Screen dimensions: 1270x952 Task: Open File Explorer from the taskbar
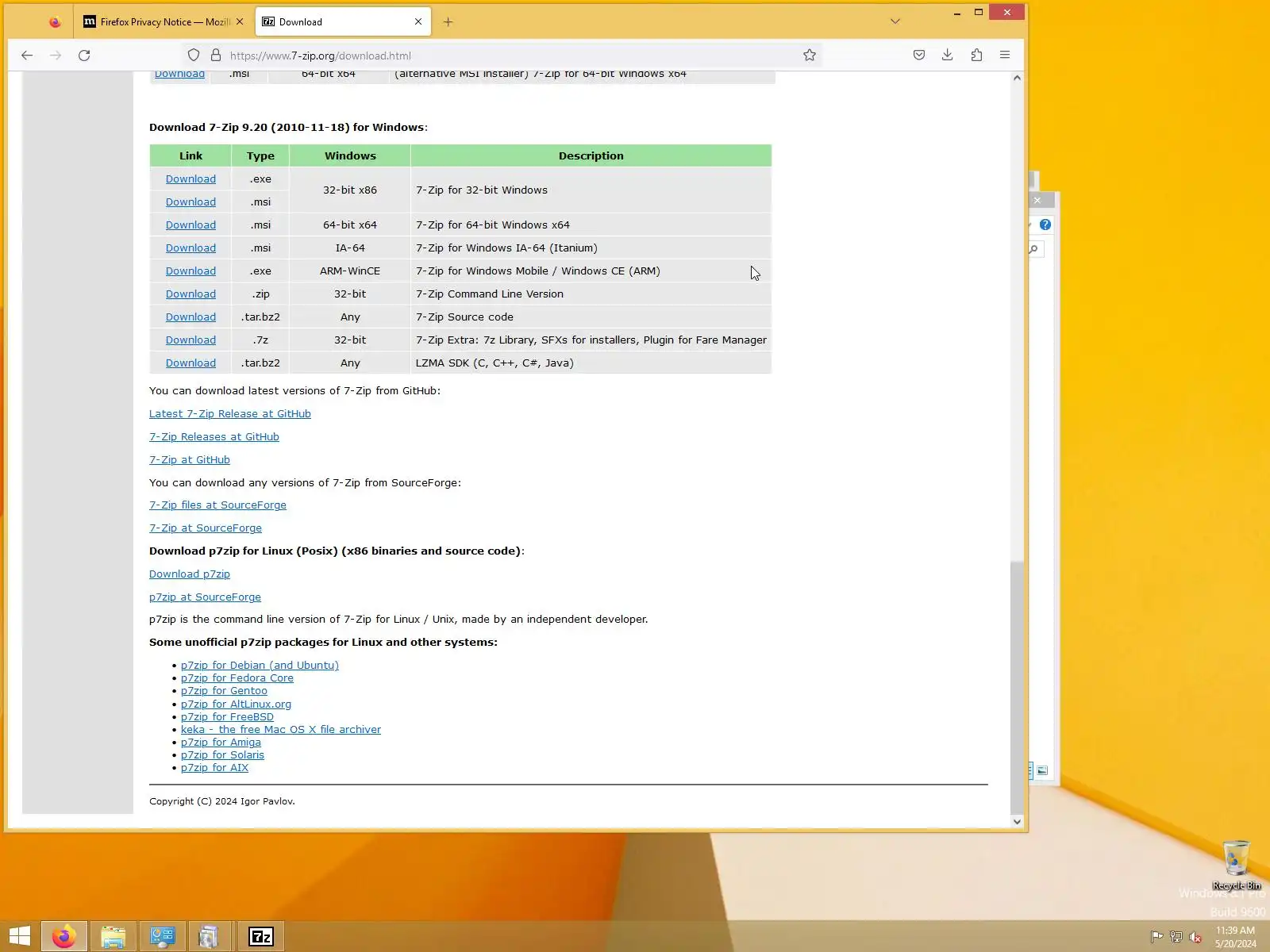(114, 936)
